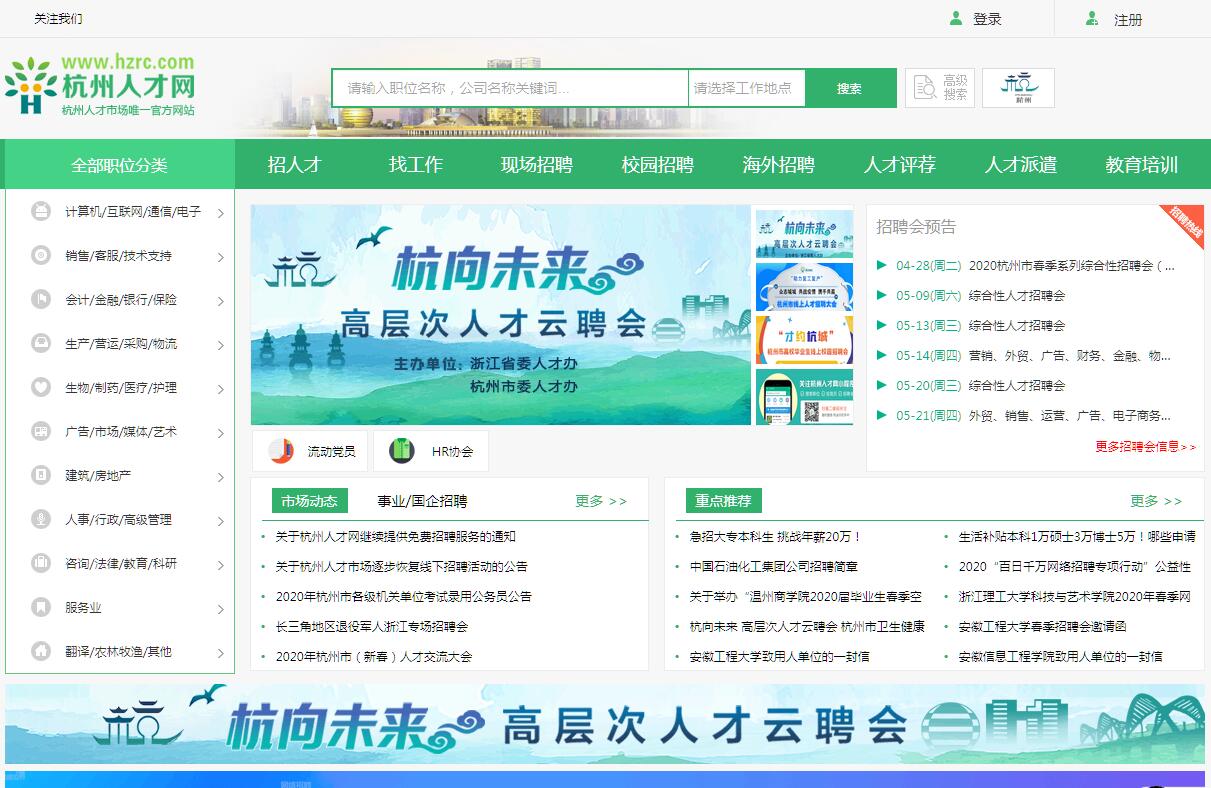Open the HR协会 icon link
The width and height of the screenshot is (1211, 788).
coord(402,451)
